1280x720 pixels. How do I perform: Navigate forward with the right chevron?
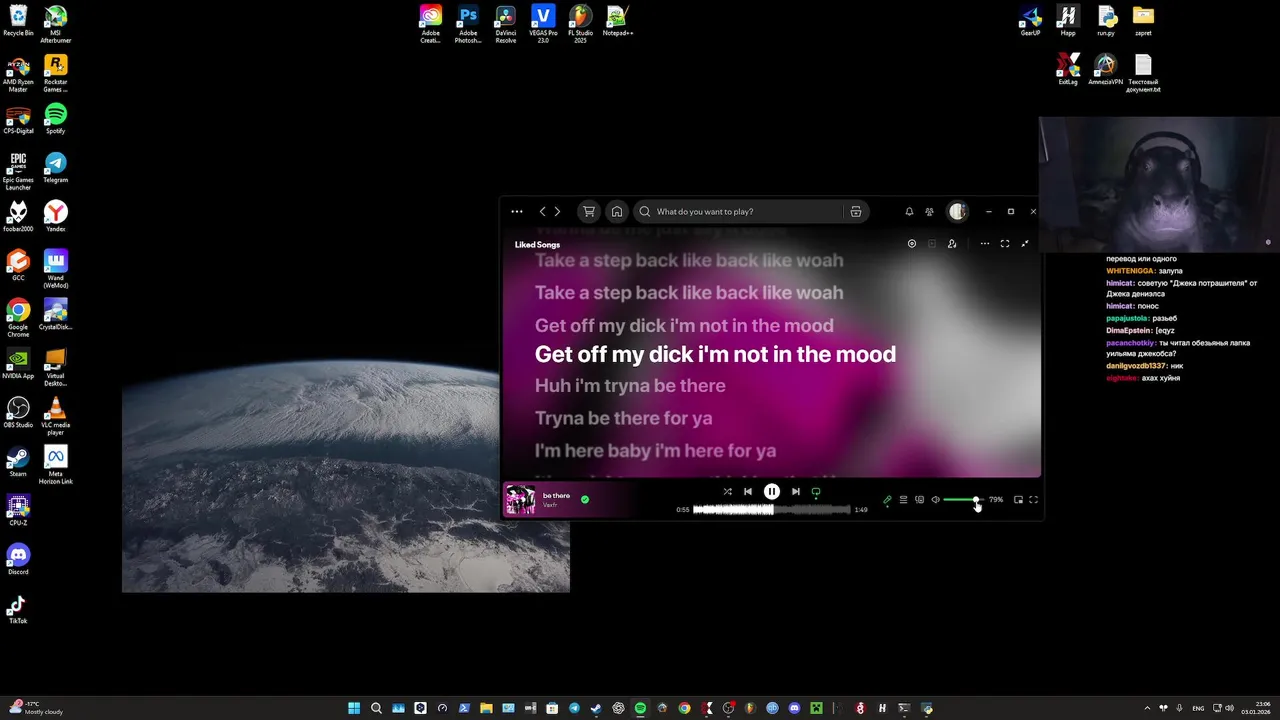click(557, 211)
